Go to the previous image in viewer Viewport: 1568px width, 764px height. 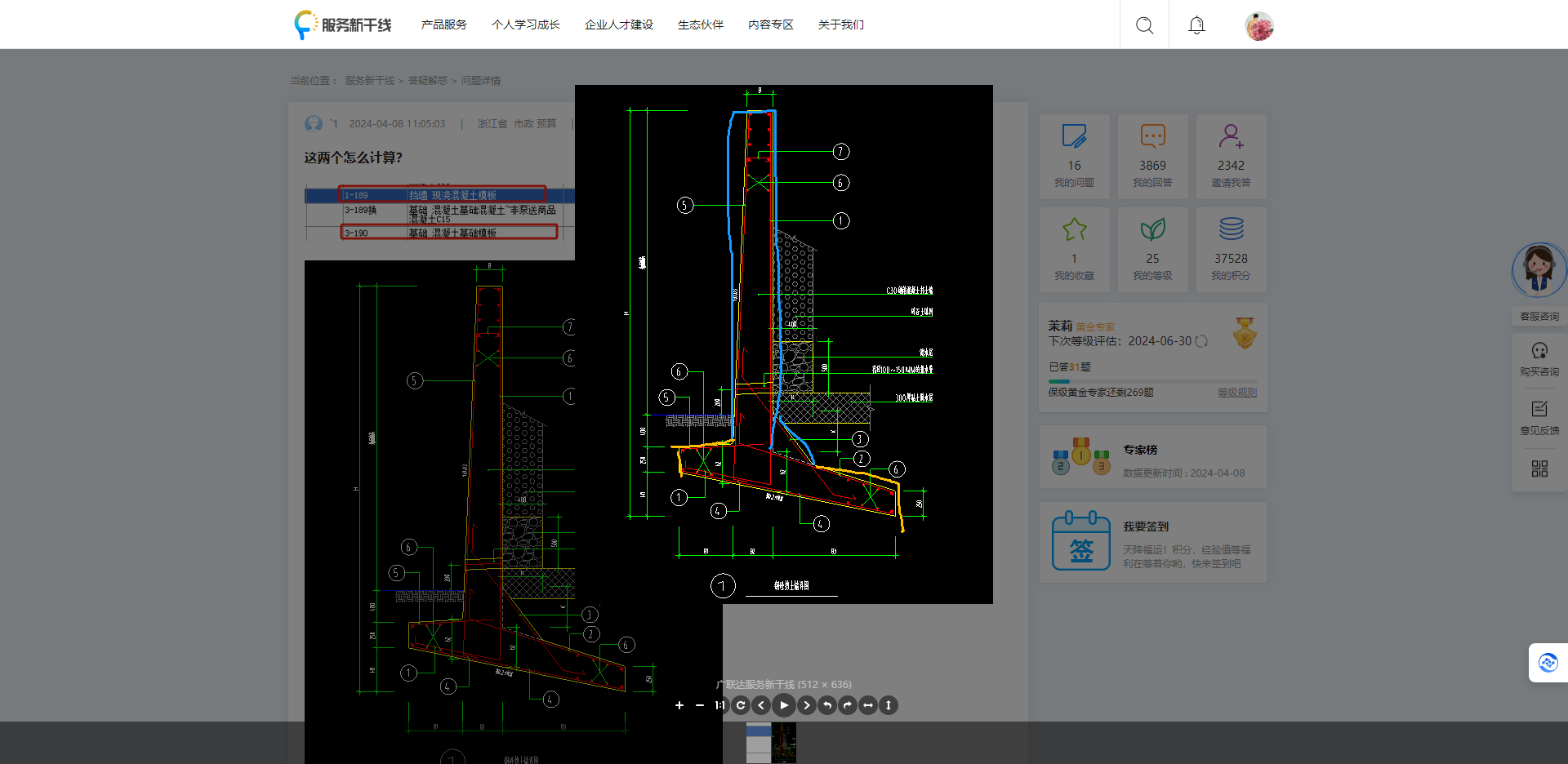click(x=761, y=705)
